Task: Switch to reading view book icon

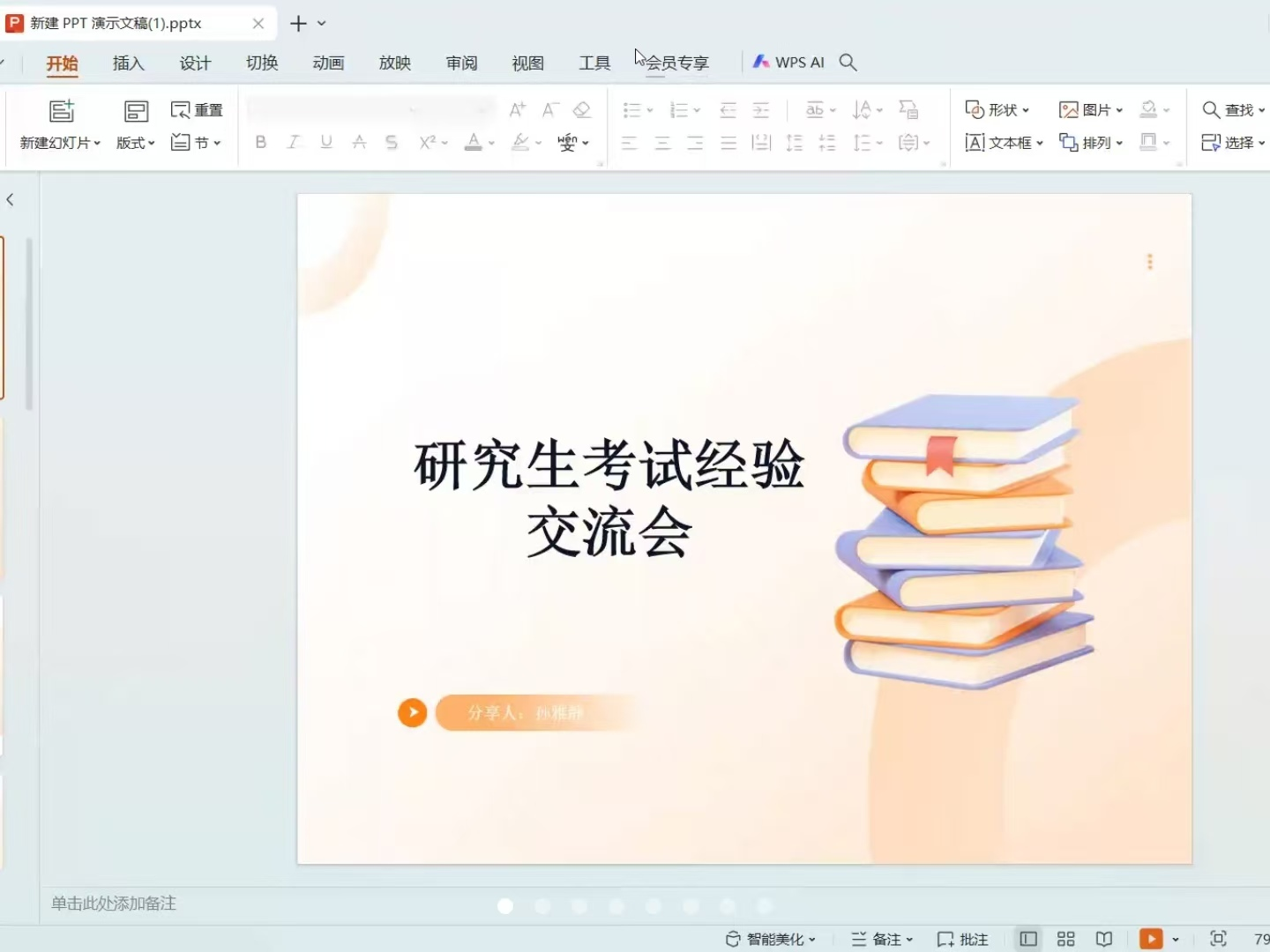Action: pyautogui.click(x=1103, y=939)
